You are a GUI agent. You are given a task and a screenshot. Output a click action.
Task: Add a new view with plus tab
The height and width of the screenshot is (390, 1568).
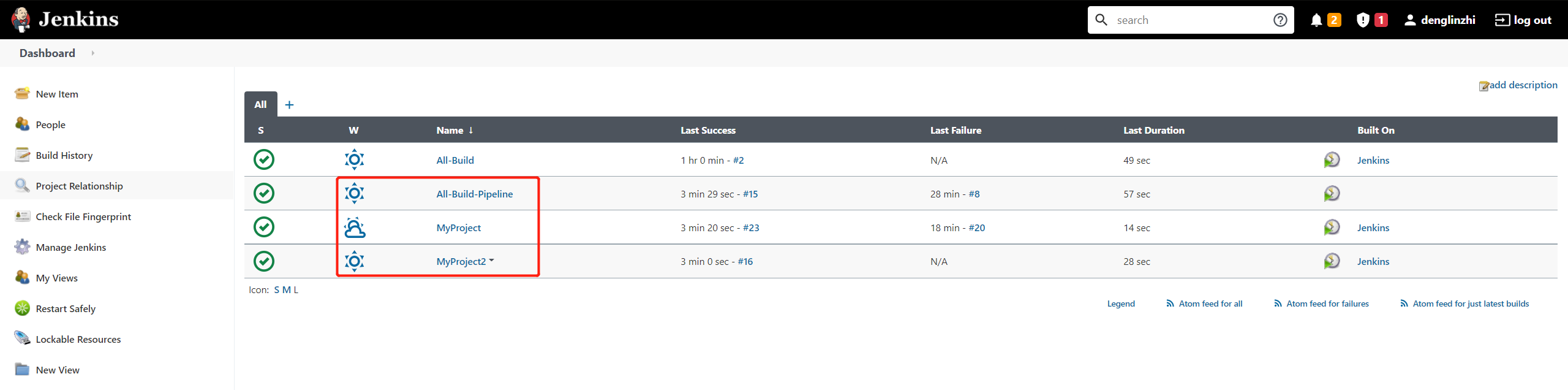(x=290, y=105)
